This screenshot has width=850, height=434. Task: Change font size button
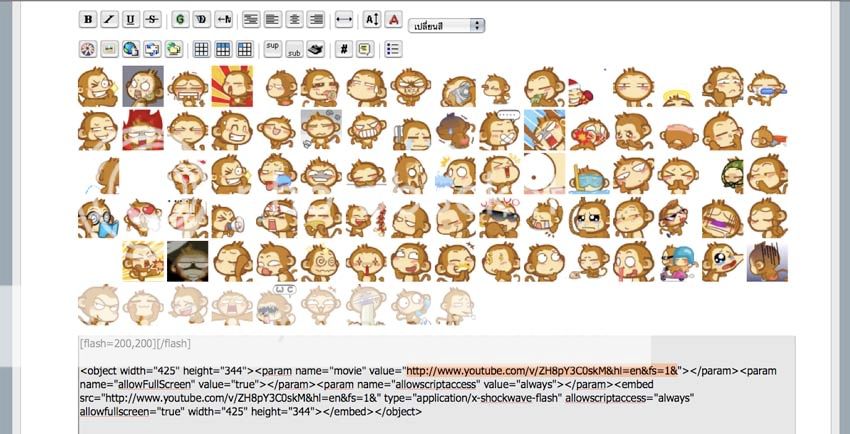(372, 20)
